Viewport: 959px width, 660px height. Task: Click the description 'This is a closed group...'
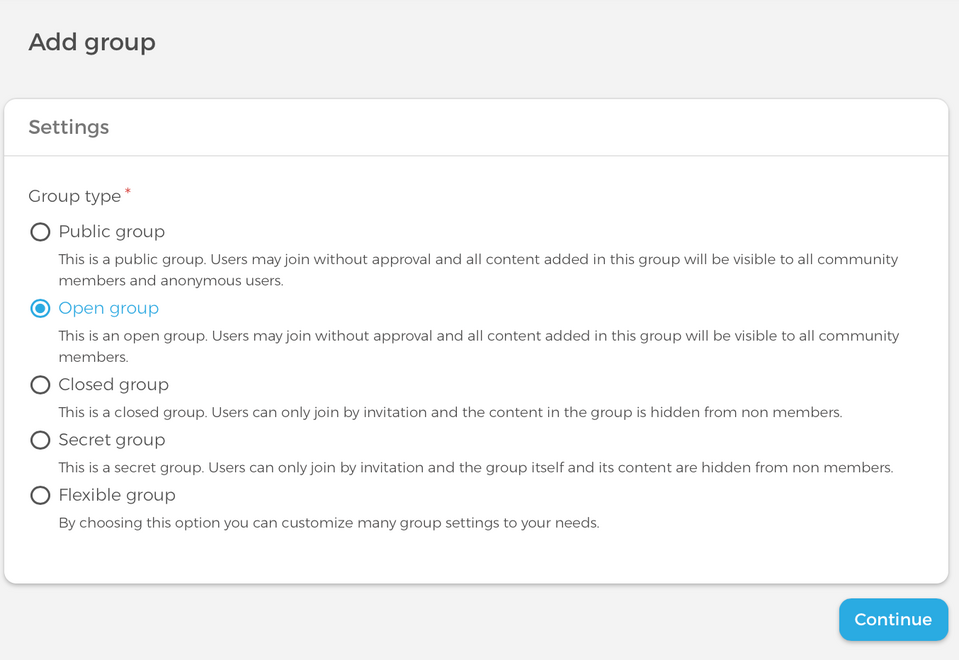coord(450,412)
